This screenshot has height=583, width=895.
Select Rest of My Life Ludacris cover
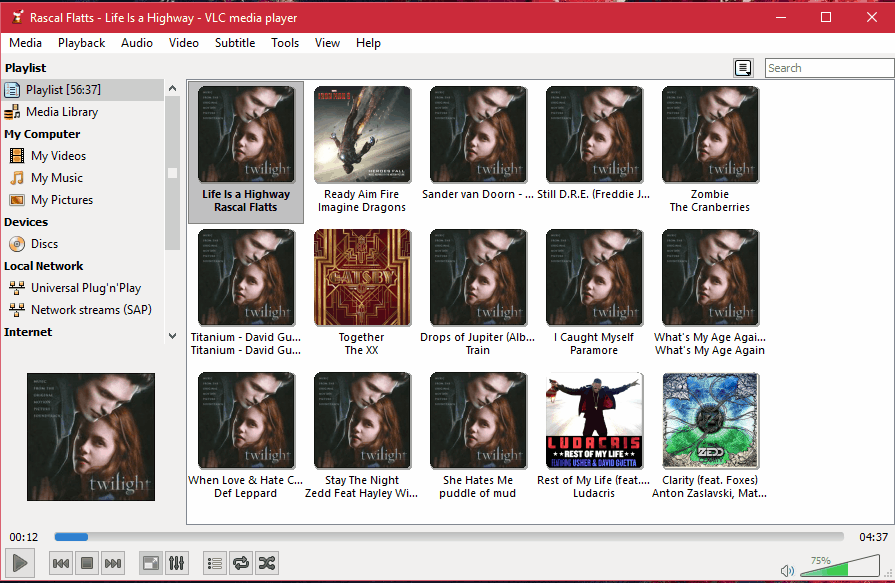pyautogui.click(x=594, y=421)
